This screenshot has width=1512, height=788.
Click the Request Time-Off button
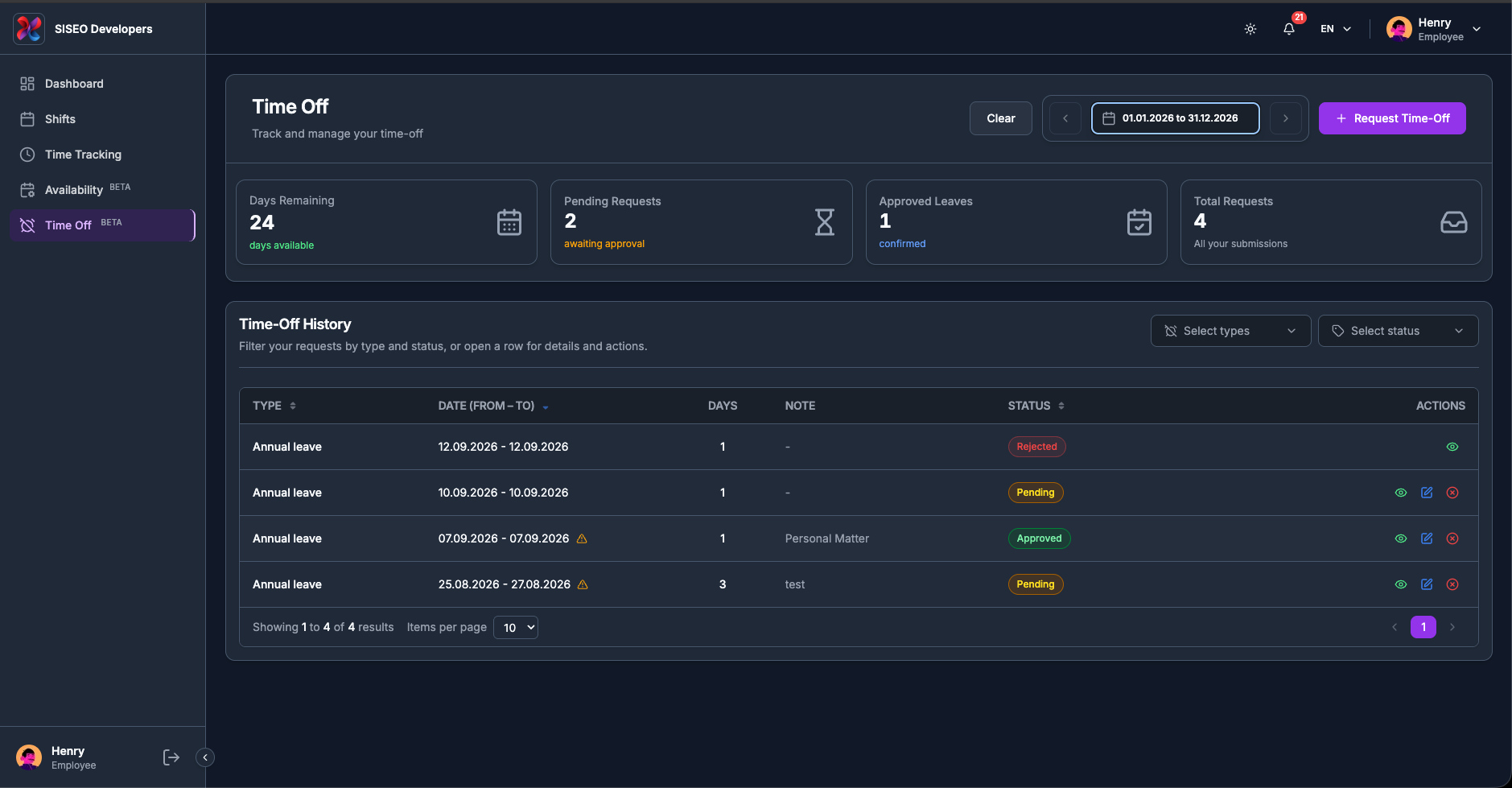tap(1392, 118)
